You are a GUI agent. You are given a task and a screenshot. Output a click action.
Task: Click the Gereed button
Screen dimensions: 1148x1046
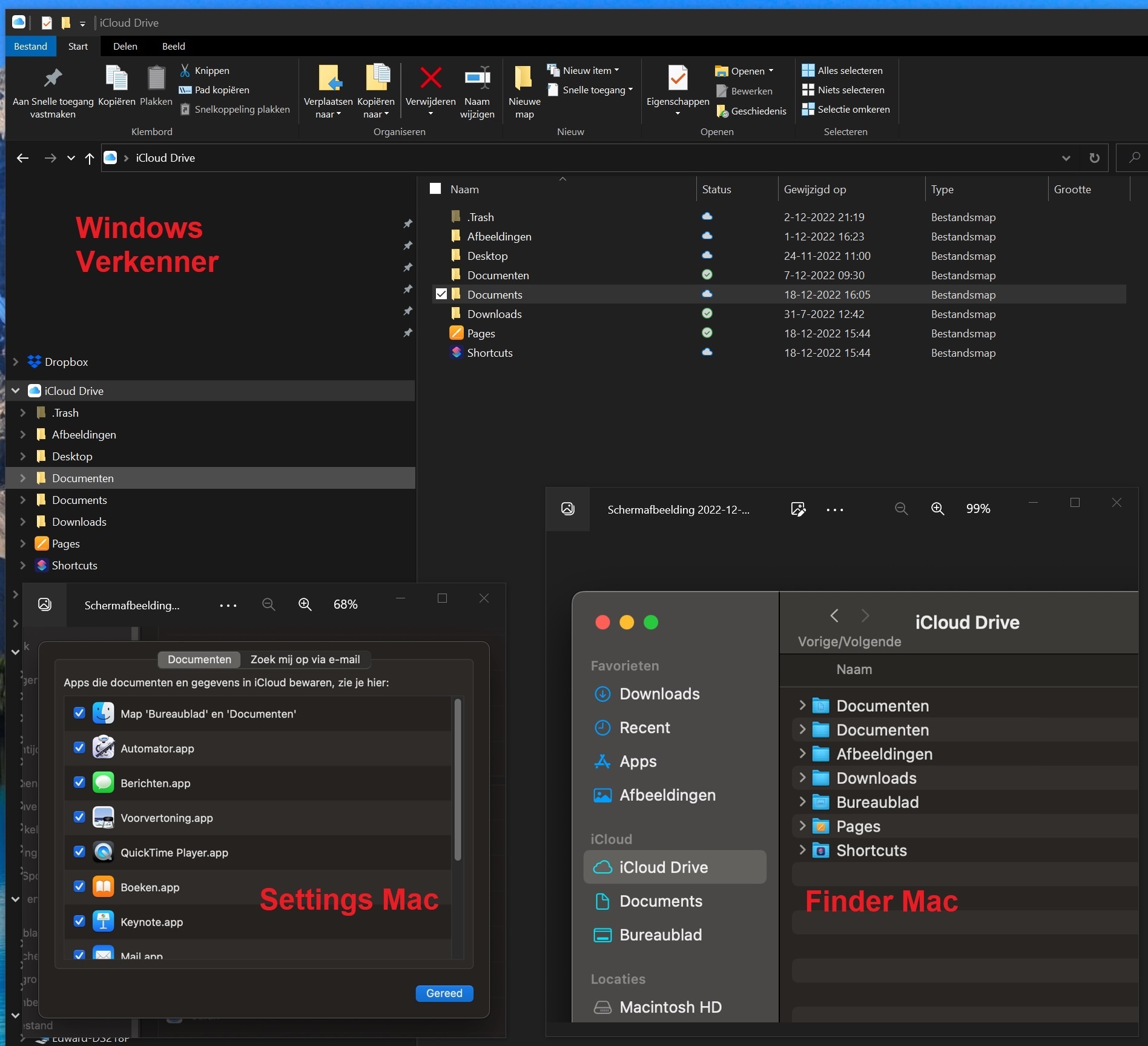click(444, 993)
